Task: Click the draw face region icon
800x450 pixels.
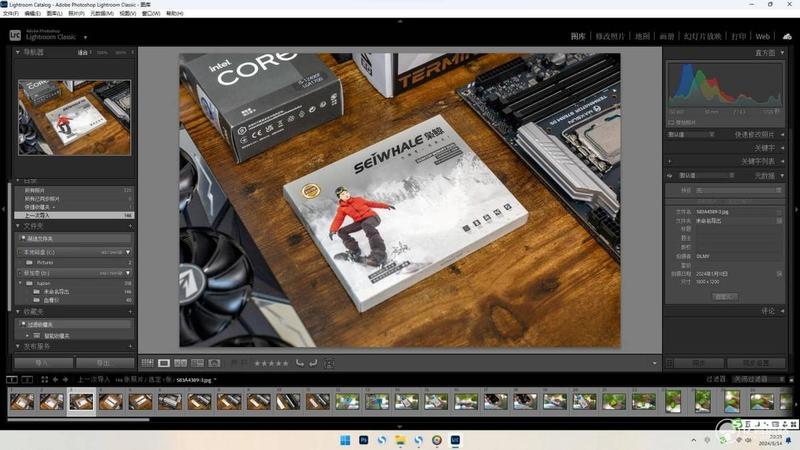Action: (x=330, y=364)
